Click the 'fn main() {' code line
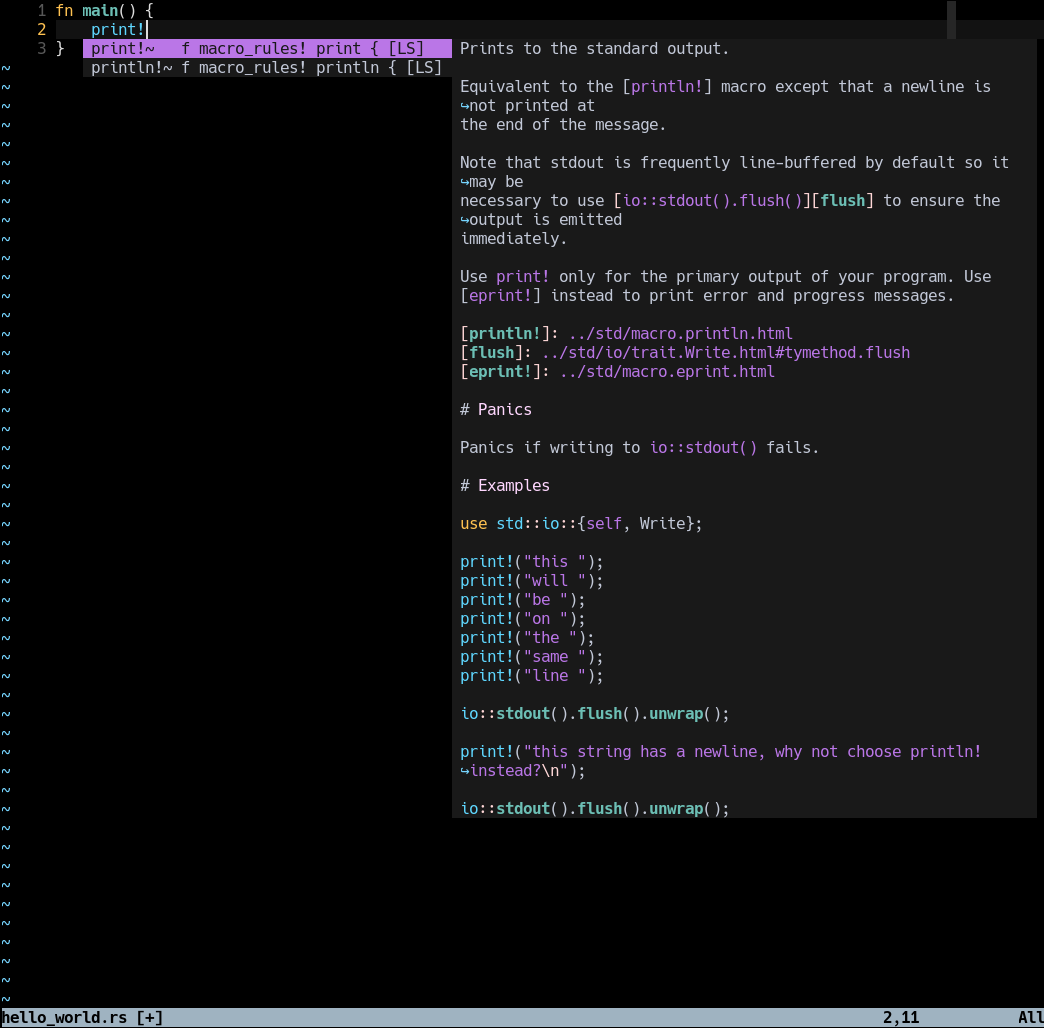This screenshot has width=1044, height=1028. (105, 11)
